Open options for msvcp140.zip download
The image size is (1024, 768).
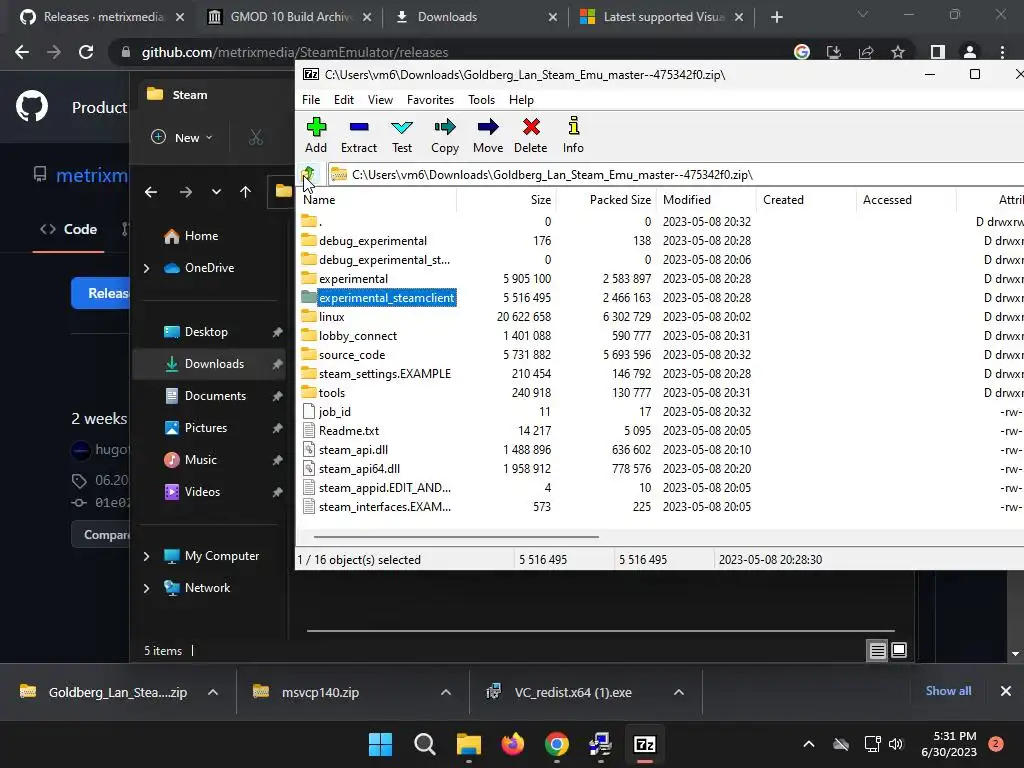446,692
